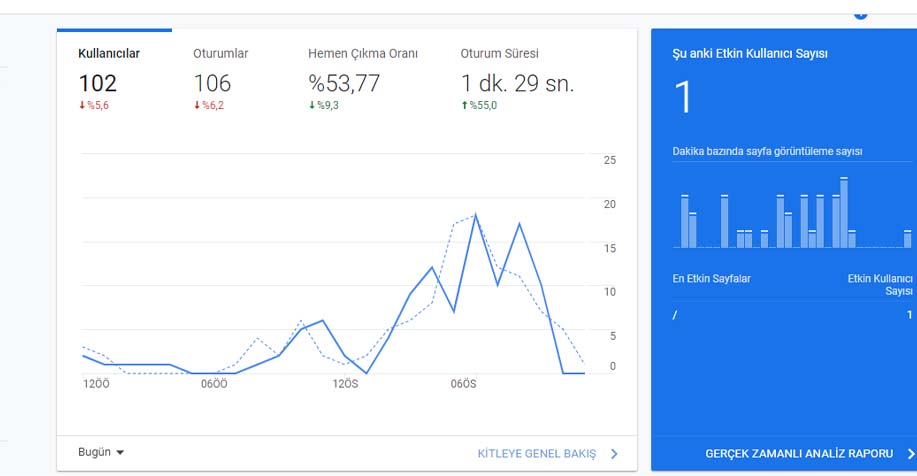Click the dropdown arrow beside Bugün
The width and height of the screenshot is (917, 476).
click(x=120, y=453)
